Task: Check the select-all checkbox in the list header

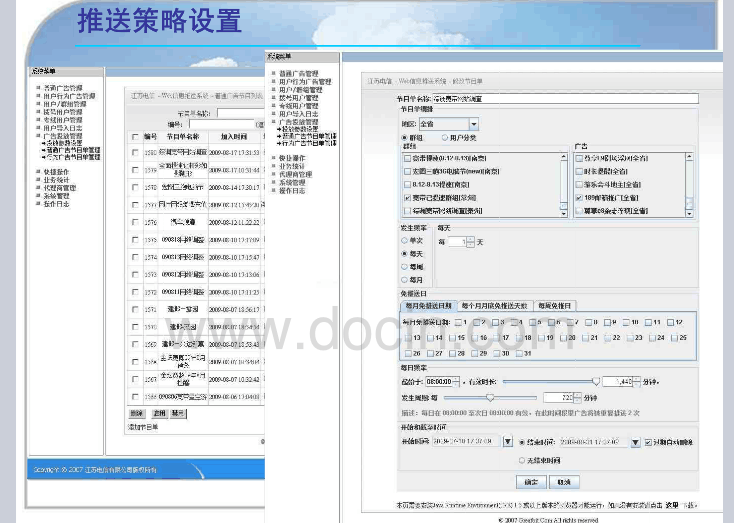Action: [135, 137]
